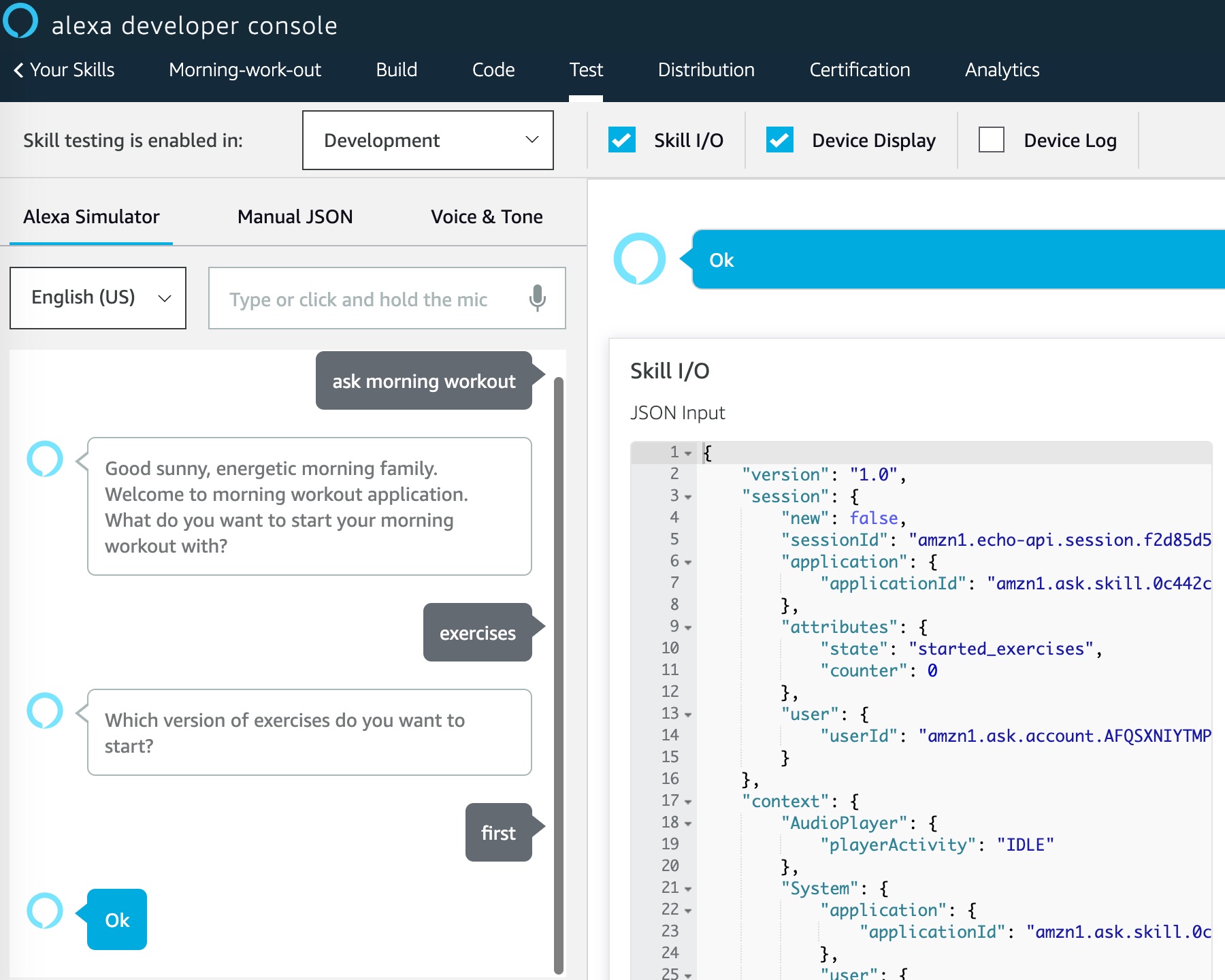This screenshot has width=1225, height=980.
Task: Click the "version": "1.0" JSON line
Action: tap(823, 475)
